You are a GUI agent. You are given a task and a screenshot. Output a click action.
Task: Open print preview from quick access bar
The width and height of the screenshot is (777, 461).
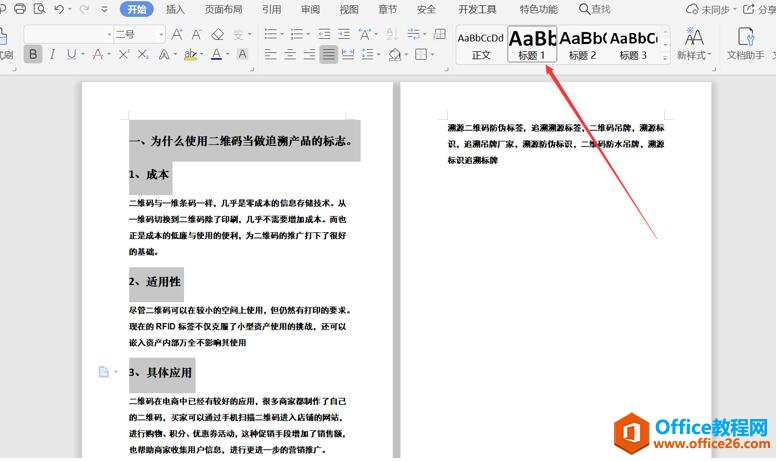39,8
